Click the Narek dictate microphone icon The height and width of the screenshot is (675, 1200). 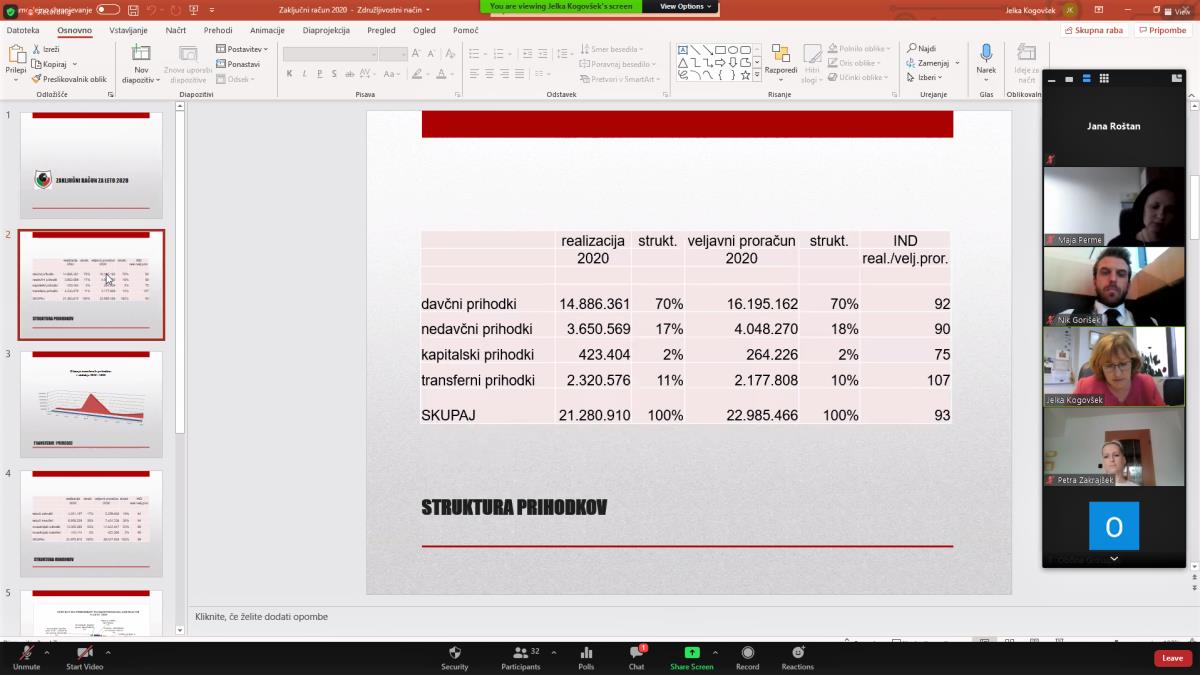tap(986, 53)
